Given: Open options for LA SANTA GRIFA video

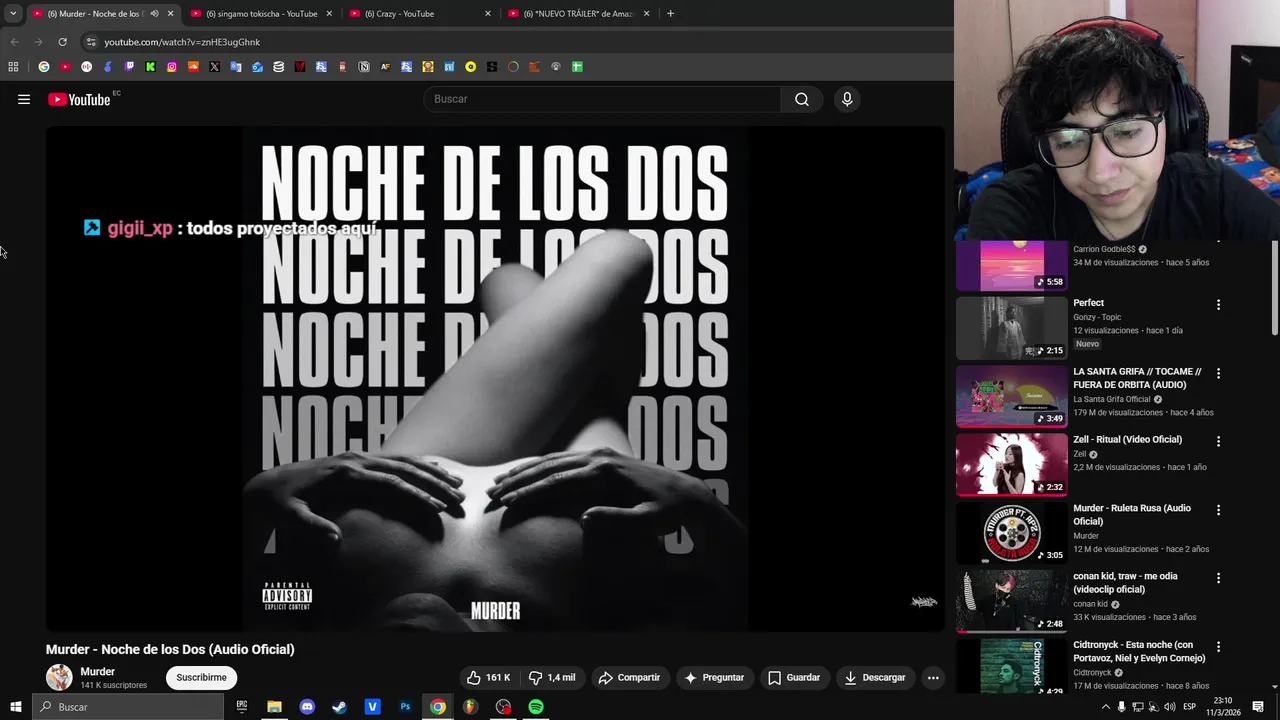Looking at the screenshot, I should click(x=1218, y=373).
